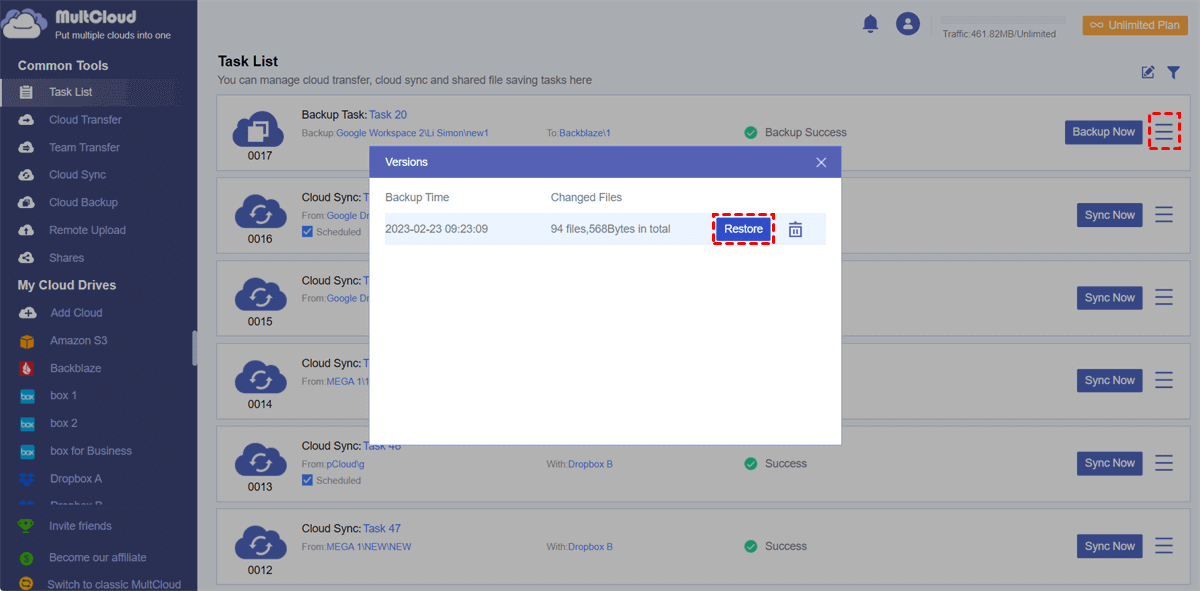Click the edit task list icon
Image resolution: width=1200 pixels, height=591 pixels.
[x=1148, y=73]
